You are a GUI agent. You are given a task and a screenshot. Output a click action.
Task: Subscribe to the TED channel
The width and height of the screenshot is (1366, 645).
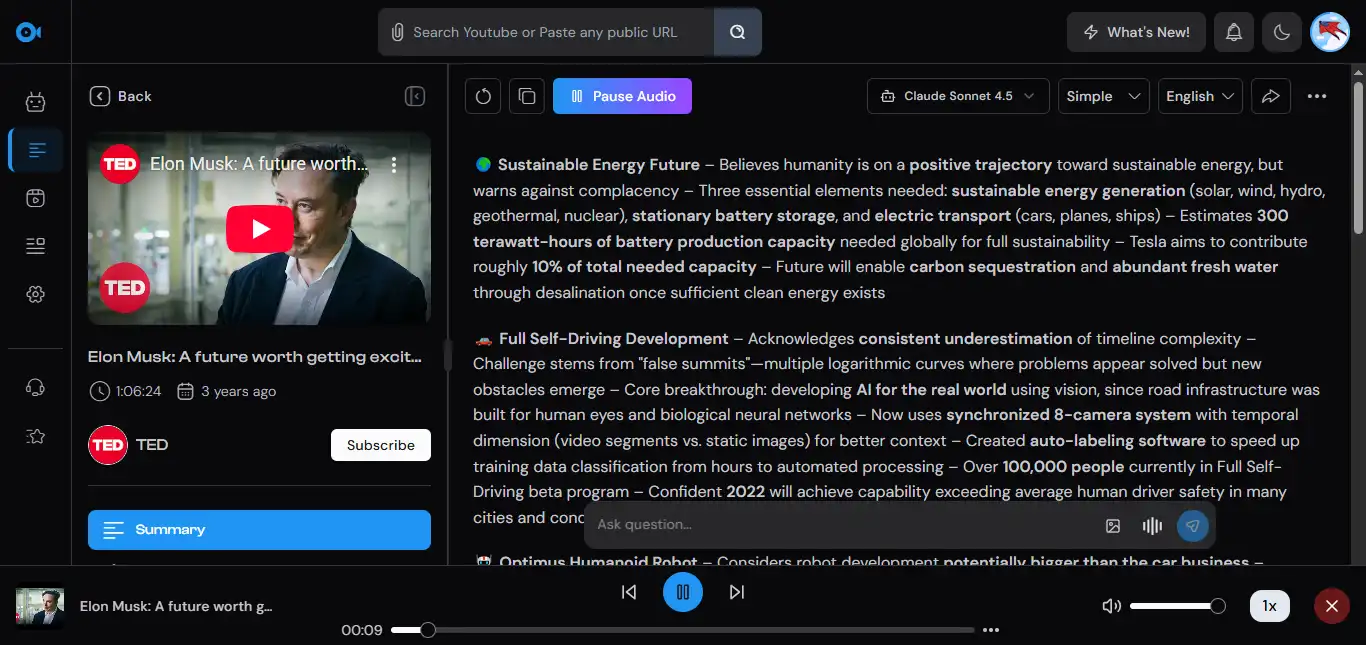click(x=380, y=445)
